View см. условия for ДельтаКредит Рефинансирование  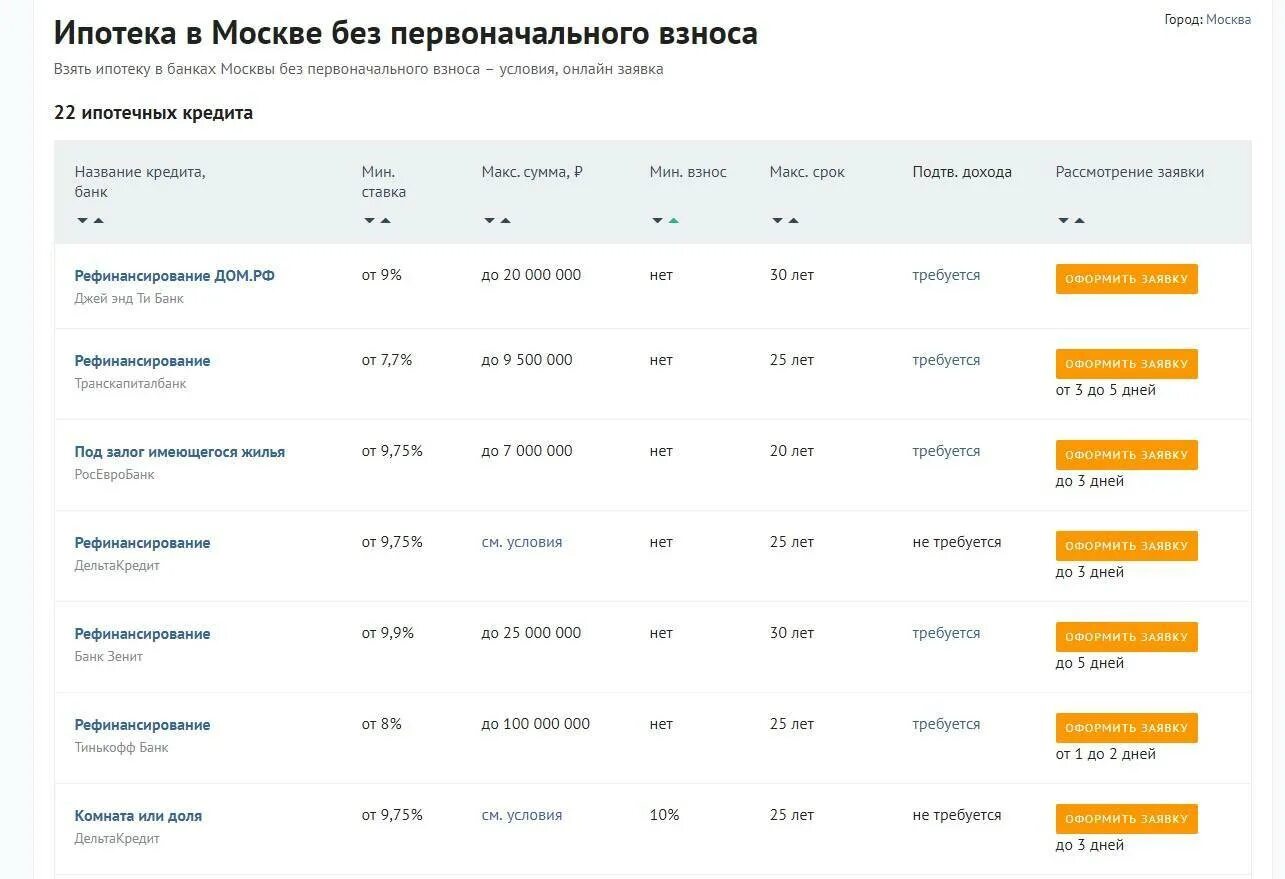(x=521, y=542)
